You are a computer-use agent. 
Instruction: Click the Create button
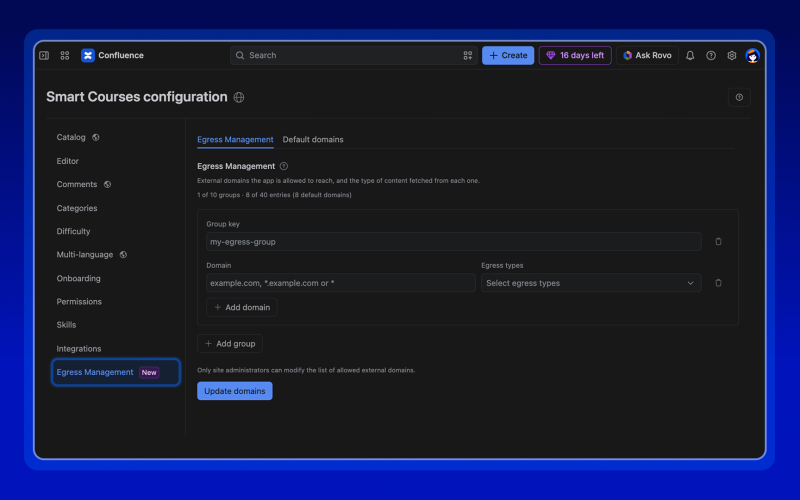[x=508, y=55]
